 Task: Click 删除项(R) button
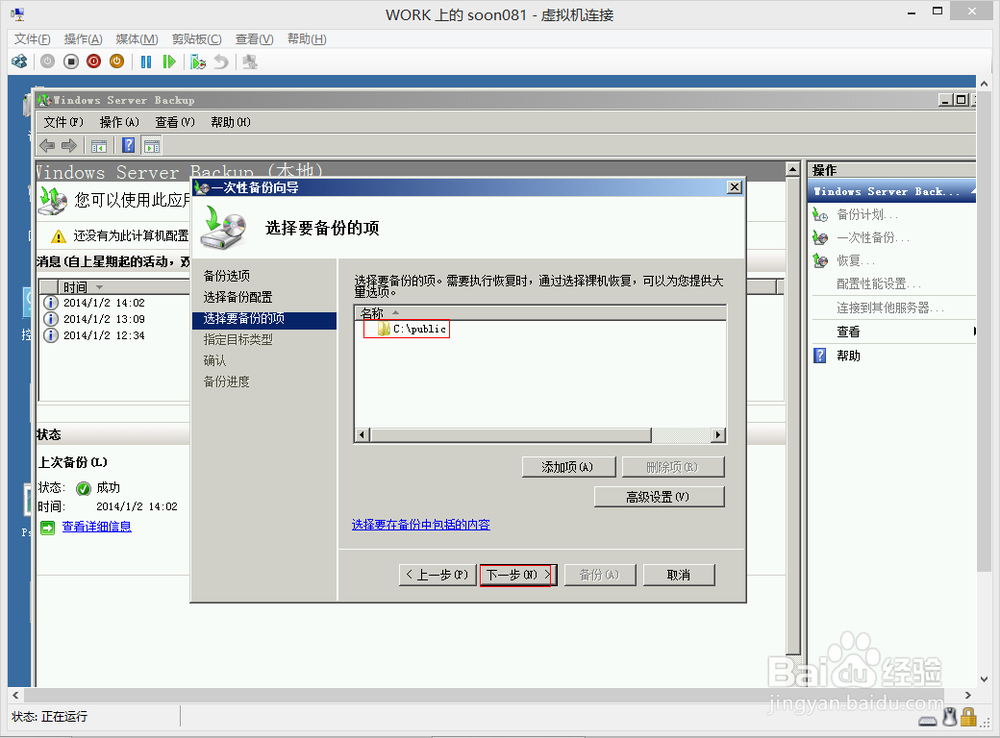click(x=673, y=467)
